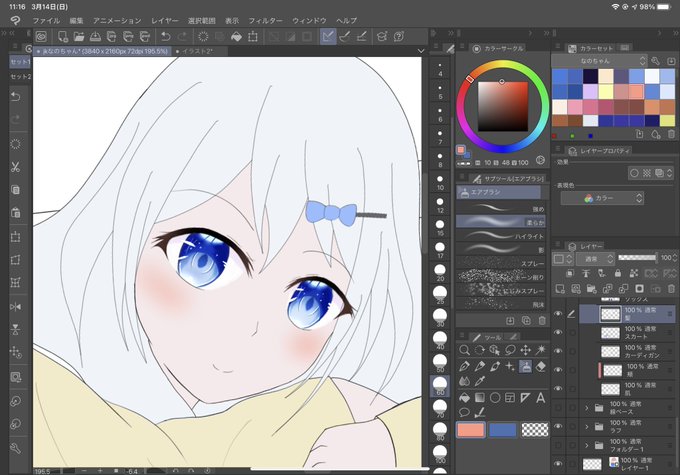This screenshot has width=680, height=475.
Task: Hide the レイヤー1 layer
Action: 558,464
